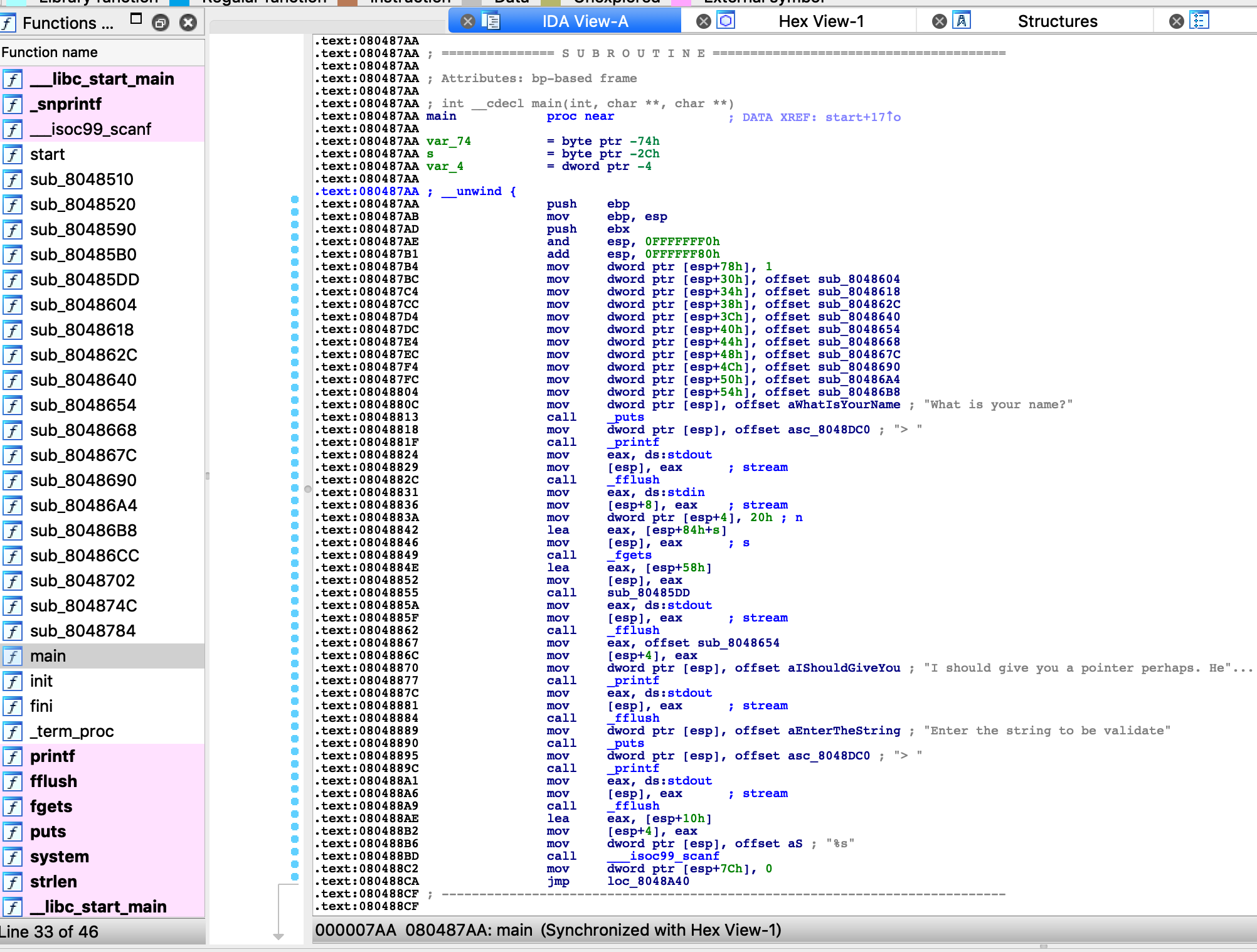Click the rightmost enums tab icon
Viewport: 1257px width, 952px height.
[x=1199, y=21]
